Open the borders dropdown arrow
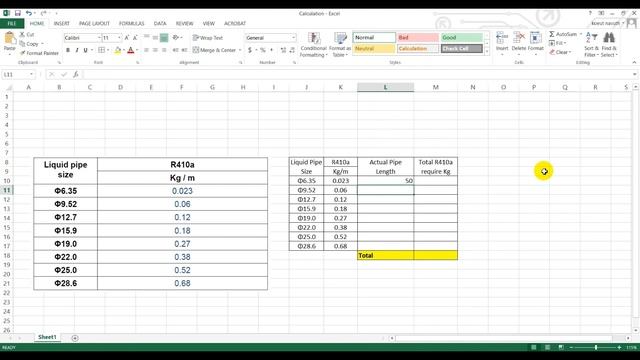640x360 pixels. (108, 50)
